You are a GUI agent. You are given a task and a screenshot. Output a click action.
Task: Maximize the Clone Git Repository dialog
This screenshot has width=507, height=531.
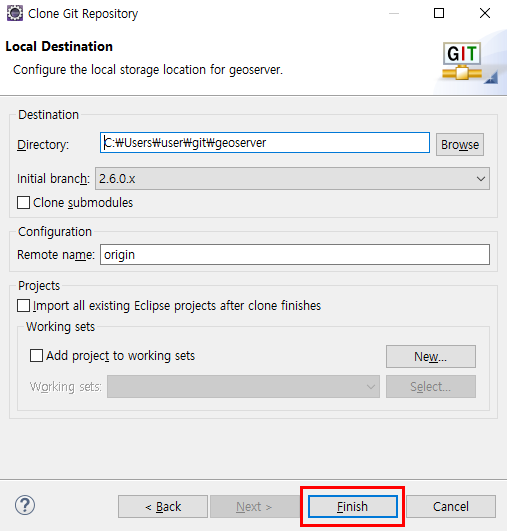[x=439, y=14]
